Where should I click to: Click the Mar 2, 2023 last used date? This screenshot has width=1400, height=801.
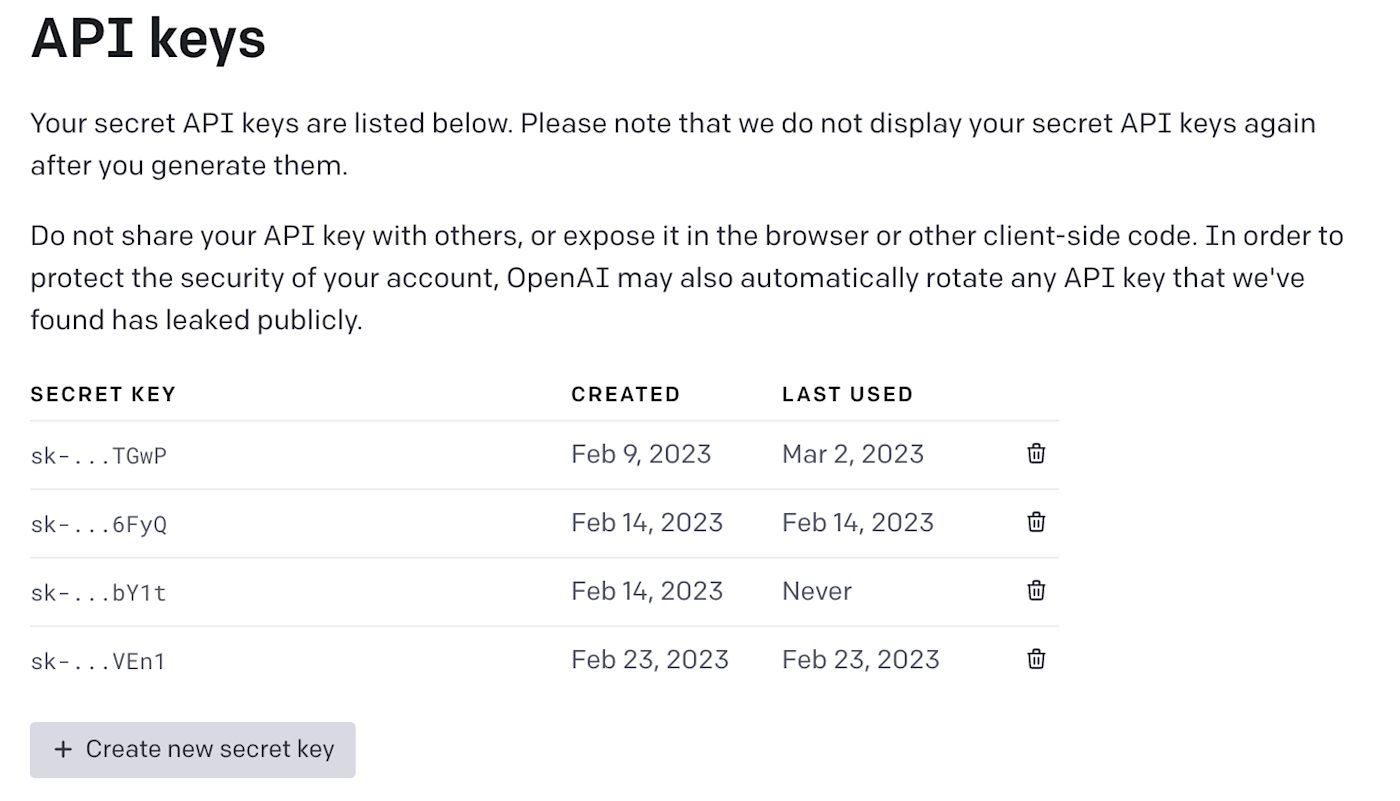tap(853, 454)
